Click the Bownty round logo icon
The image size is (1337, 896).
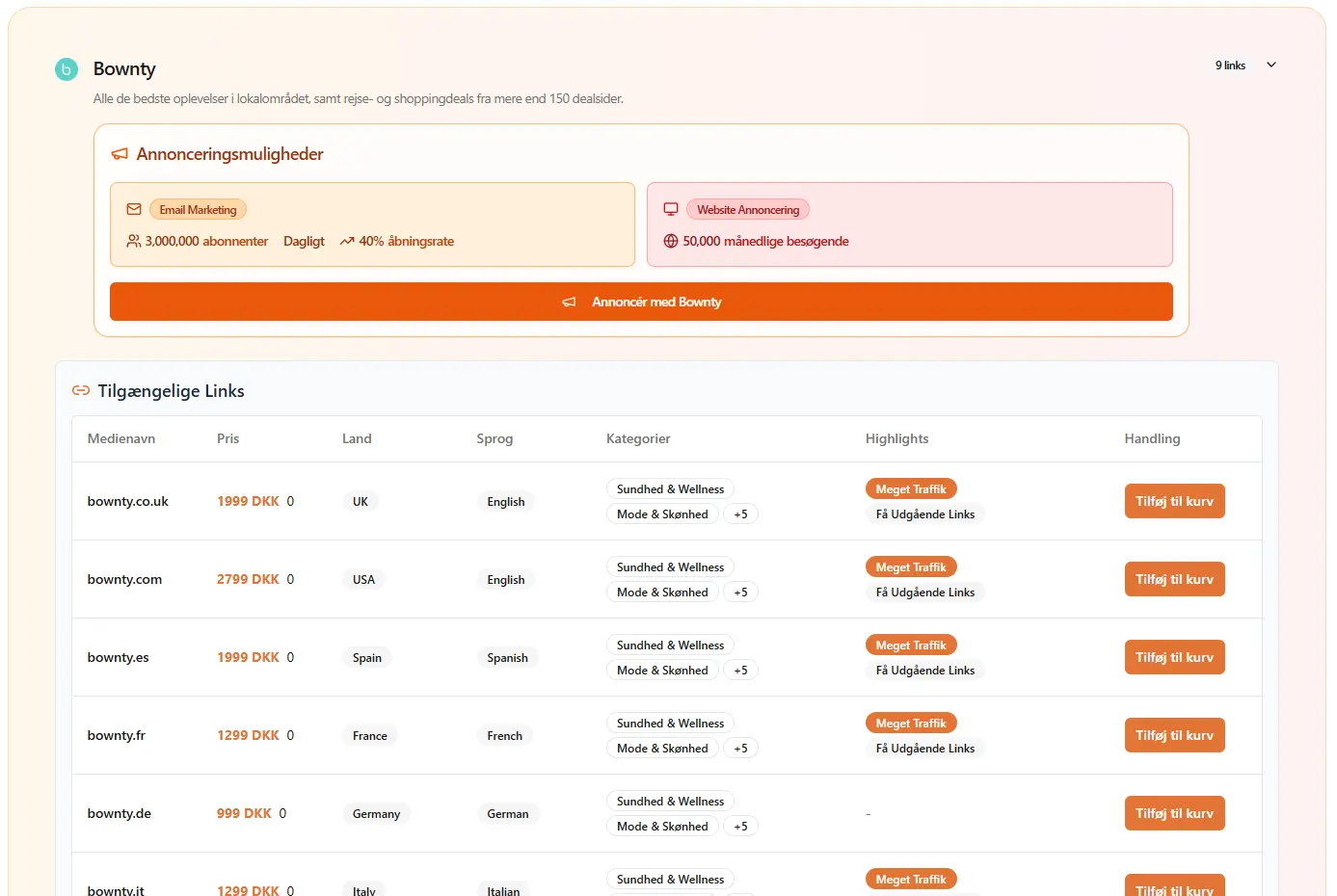(67, 69)
